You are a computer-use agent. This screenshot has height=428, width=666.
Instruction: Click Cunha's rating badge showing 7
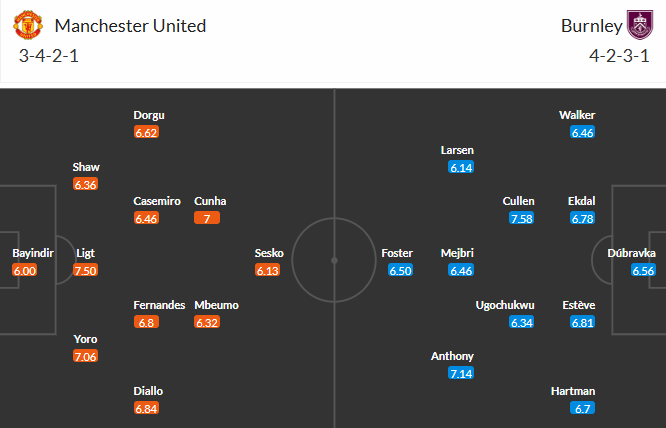click(x=207, y=218)
